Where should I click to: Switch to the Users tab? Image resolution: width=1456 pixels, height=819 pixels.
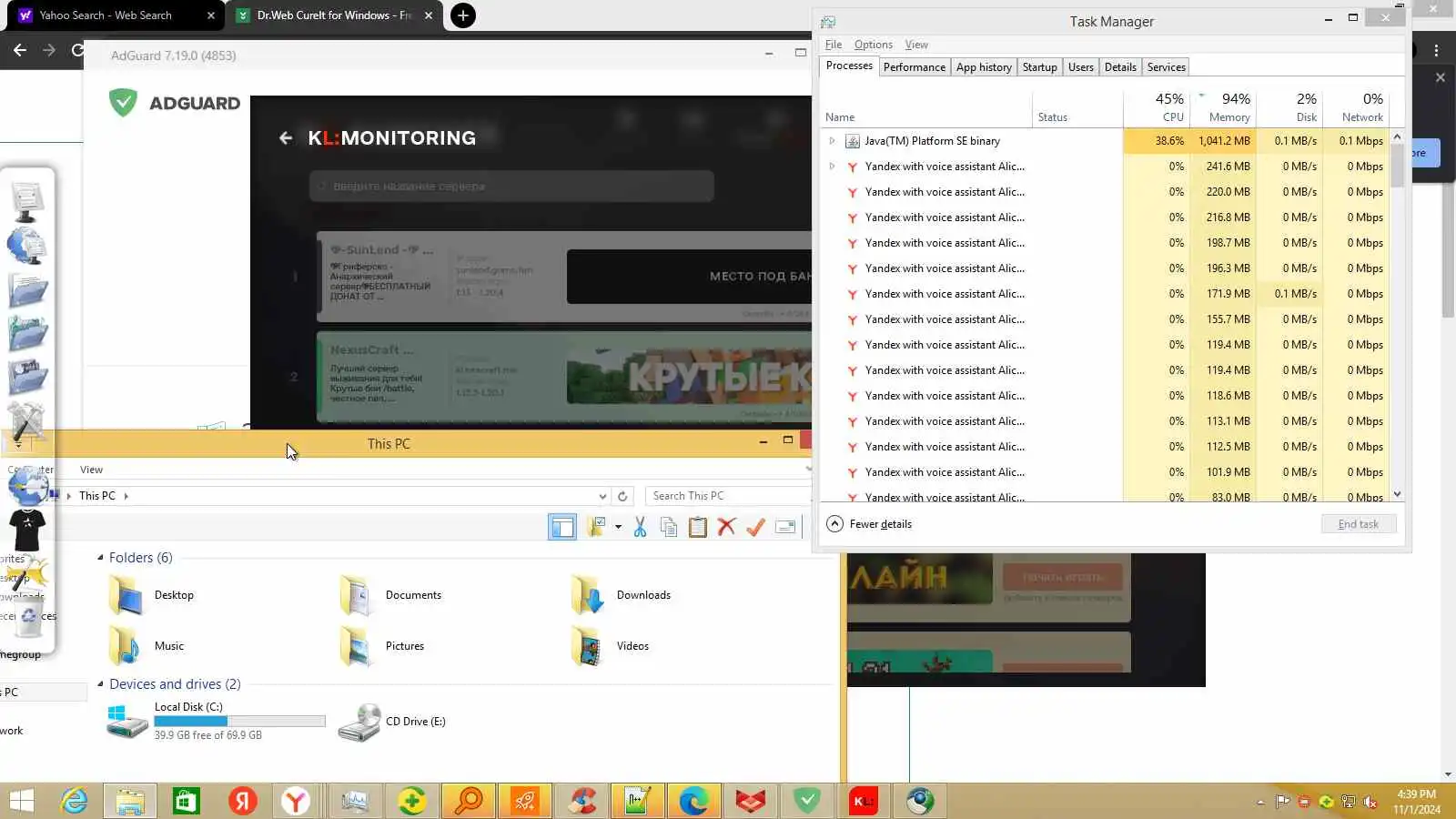pyautogui.click(x=1080, y=67)
